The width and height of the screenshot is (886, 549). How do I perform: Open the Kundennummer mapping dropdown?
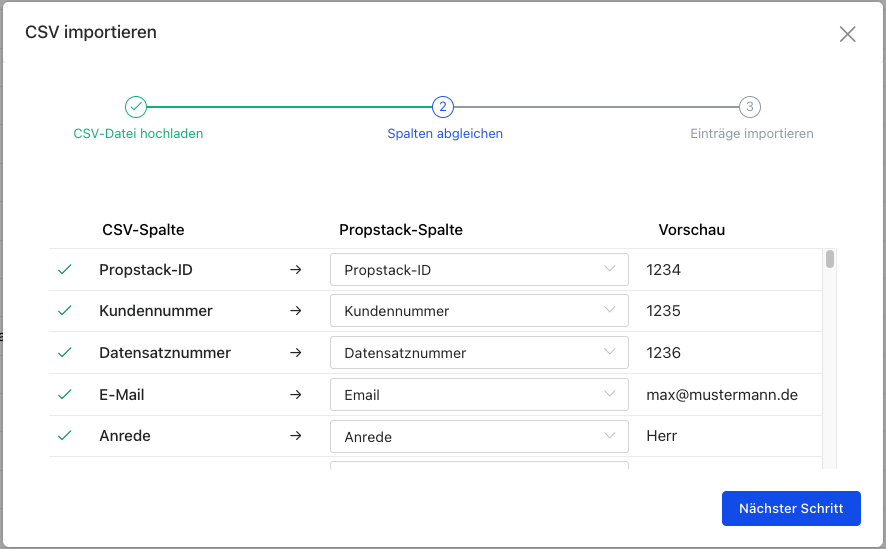(479, 311)
